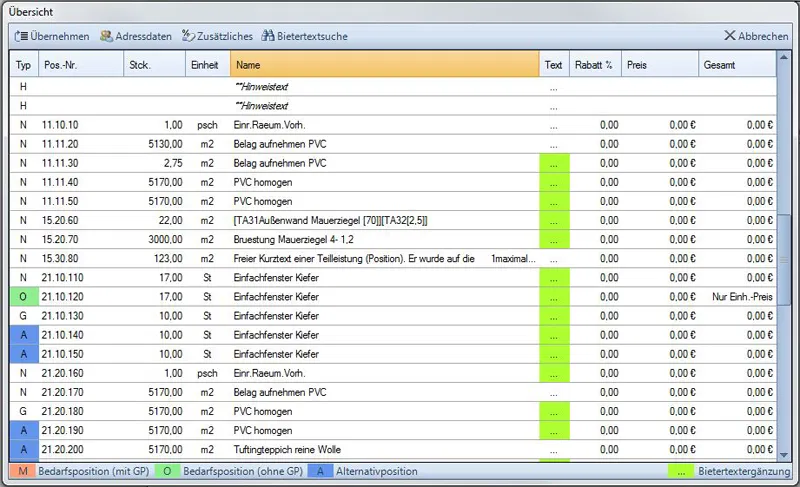Click text ellipsis in row 11.10.10
Screen dimensions: 800x487
[x=553, y=125]
